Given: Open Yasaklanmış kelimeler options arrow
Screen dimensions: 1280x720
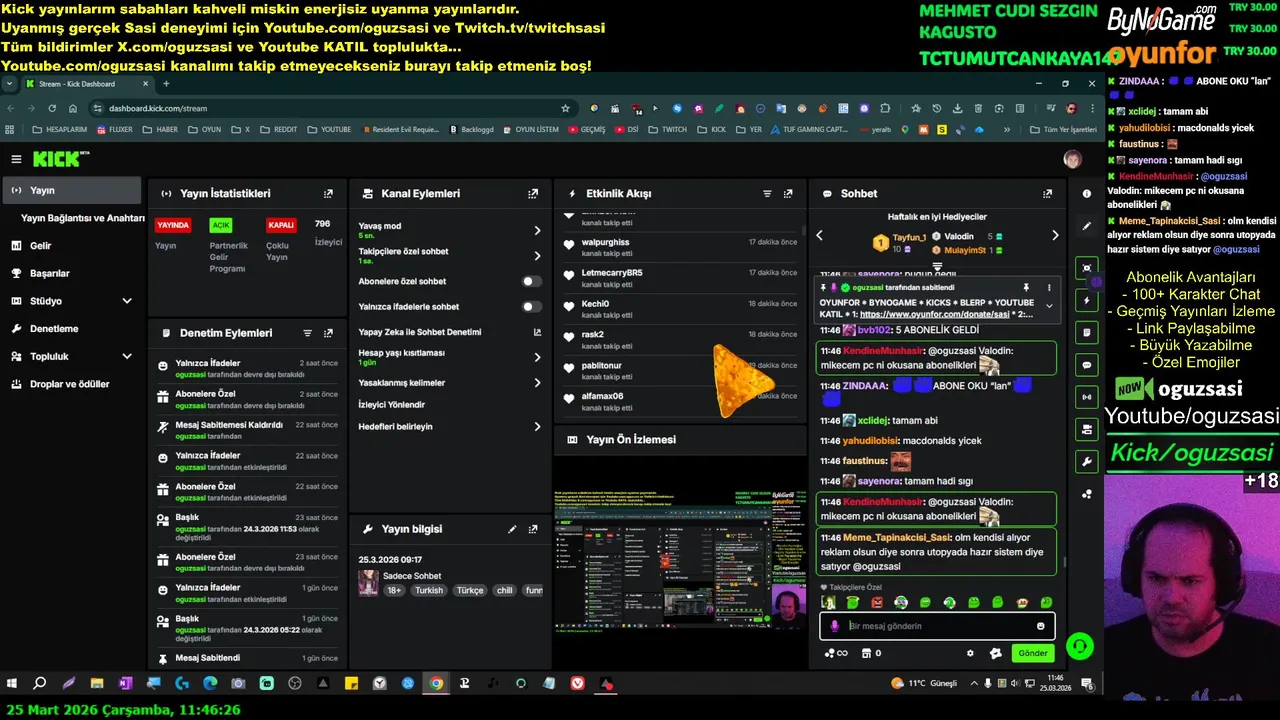Looking at the screenshot, I should 537,383.
